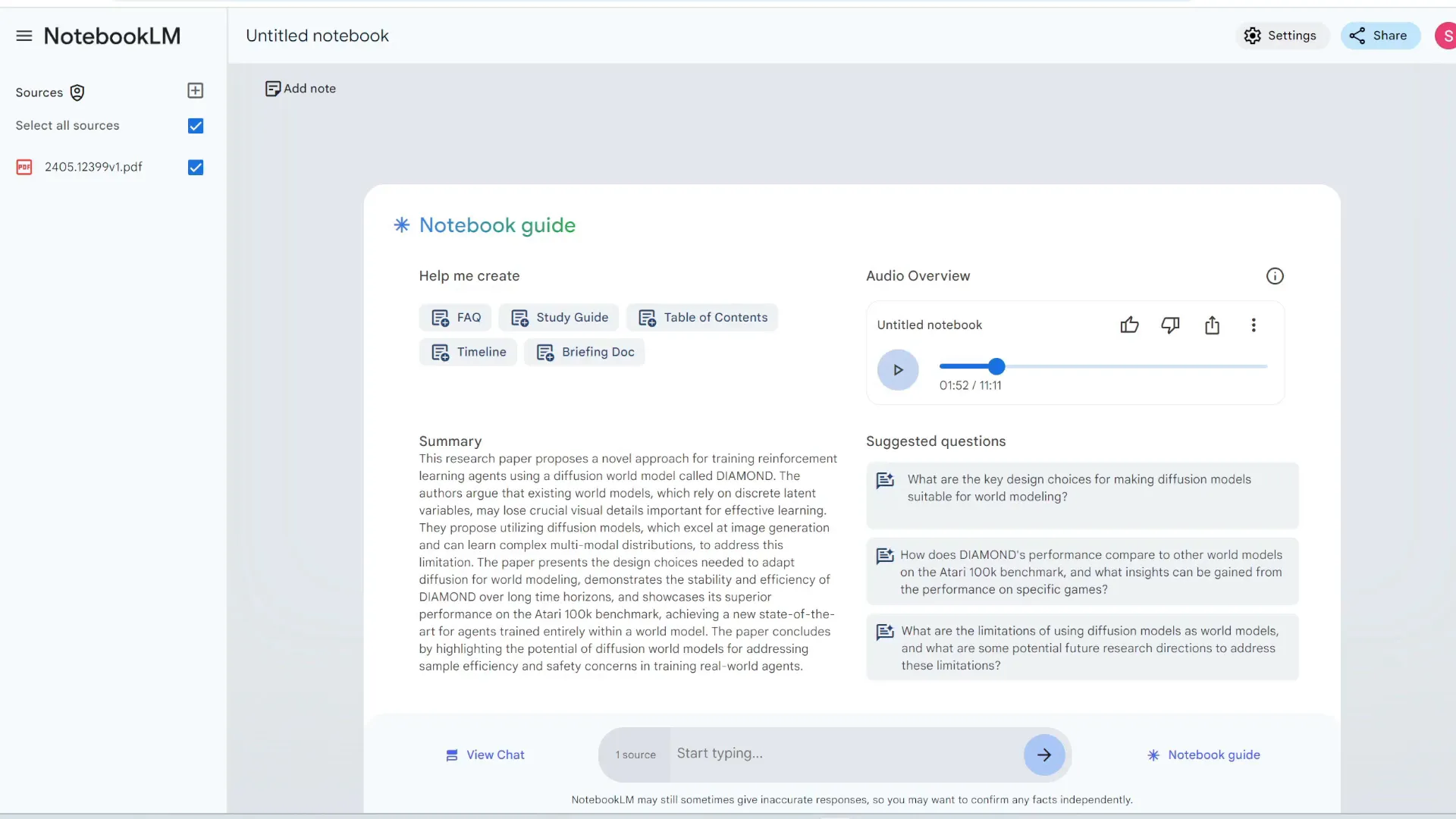Add a new source with plus icon
This screenshot has width=1456, height=819.
coord(195,91)
